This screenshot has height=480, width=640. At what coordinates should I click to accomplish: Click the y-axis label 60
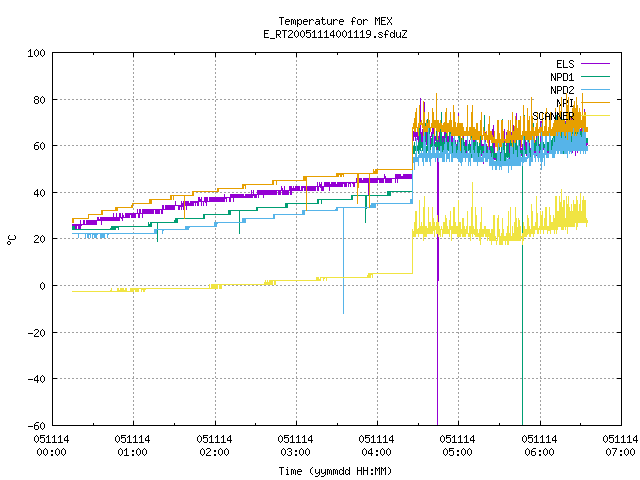coord(39,146)
